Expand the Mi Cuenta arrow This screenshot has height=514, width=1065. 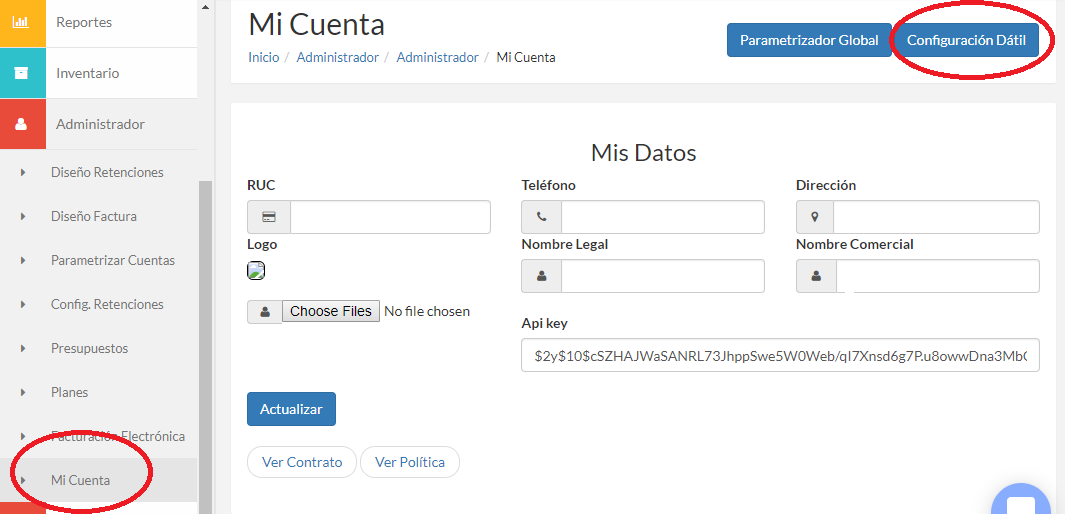(23, 480)
